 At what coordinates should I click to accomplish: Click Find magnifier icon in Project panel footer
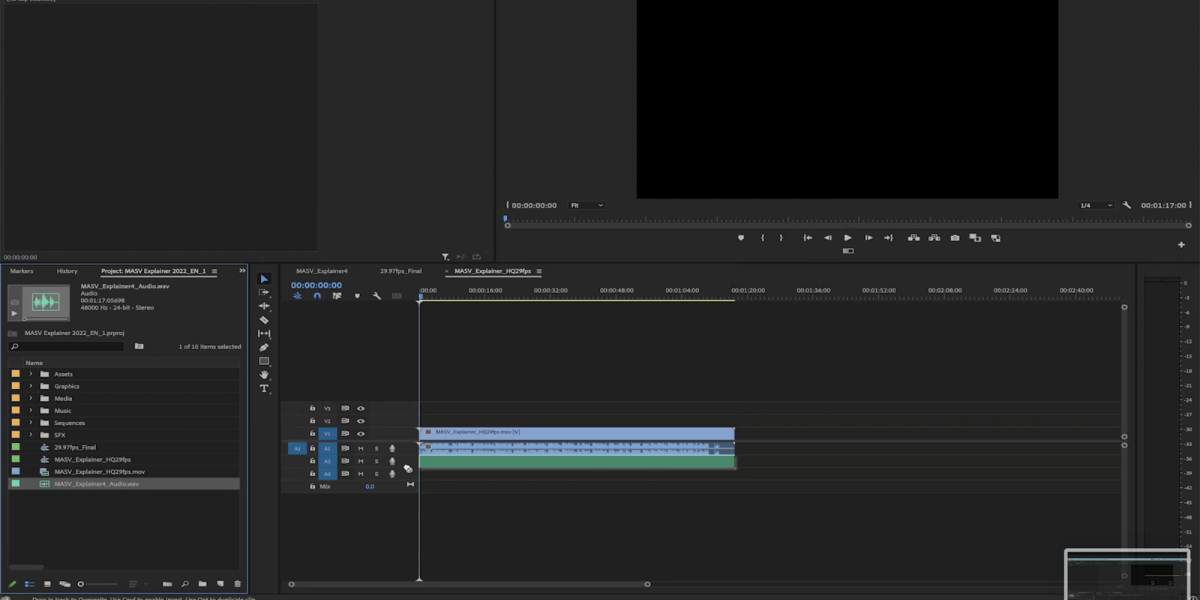[x=185, y=584]
